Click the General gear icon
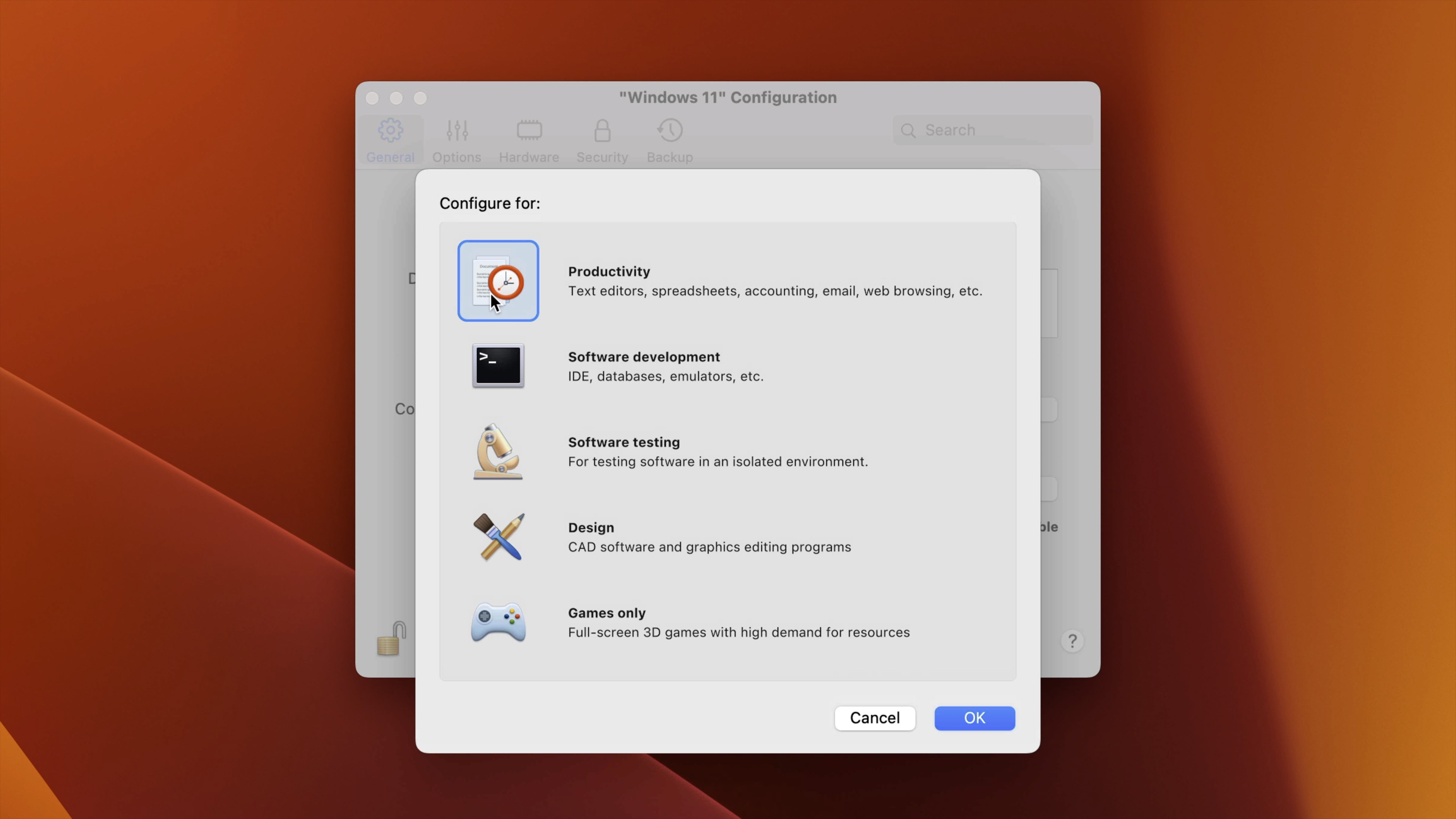This screenshot has height=819, width=1456. 391,130
